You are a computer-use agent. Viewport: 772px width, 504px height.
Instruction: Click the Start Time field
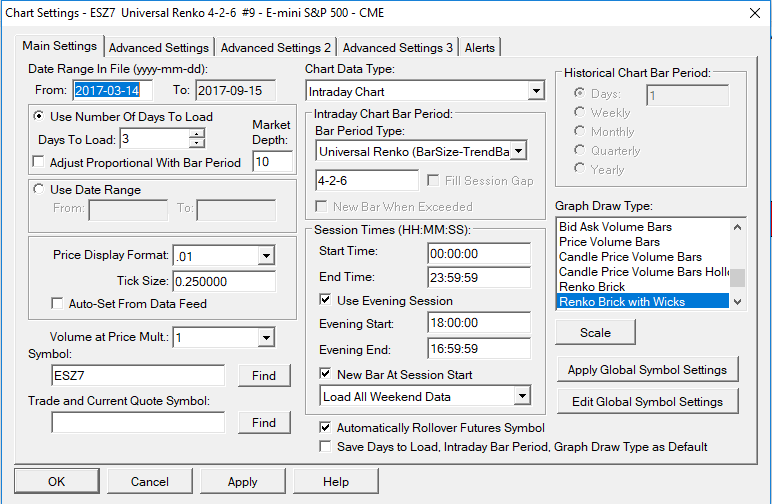click(x=479, y=253)
